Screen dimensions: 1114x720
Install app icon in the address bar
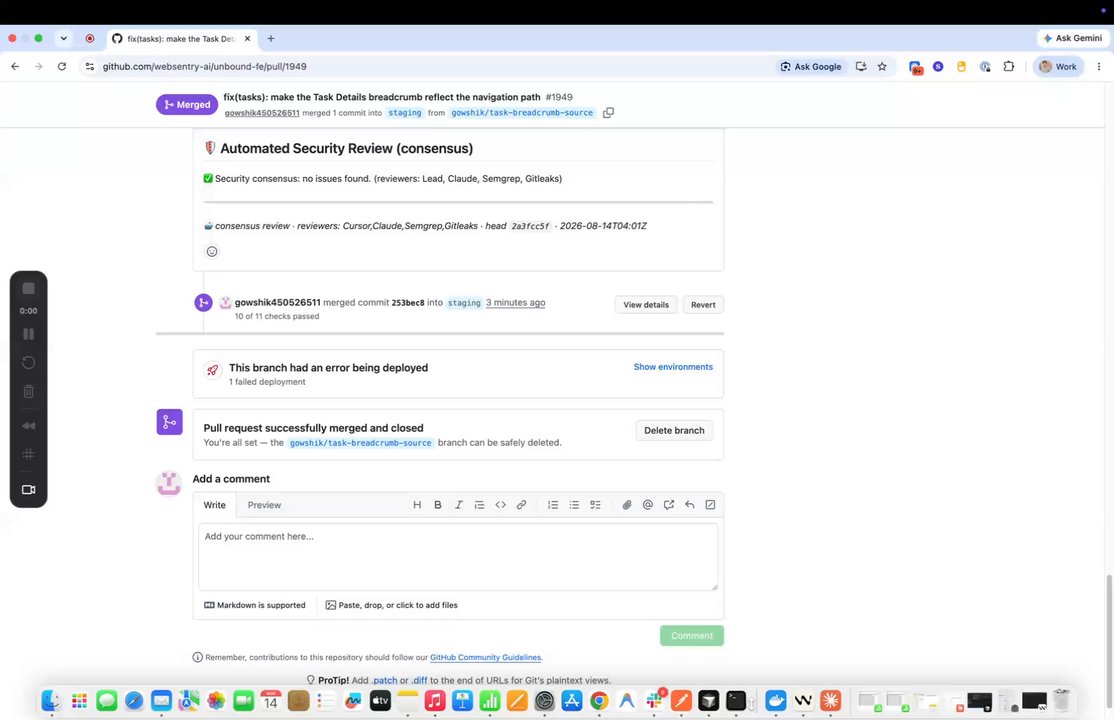[x=861, y=67]
